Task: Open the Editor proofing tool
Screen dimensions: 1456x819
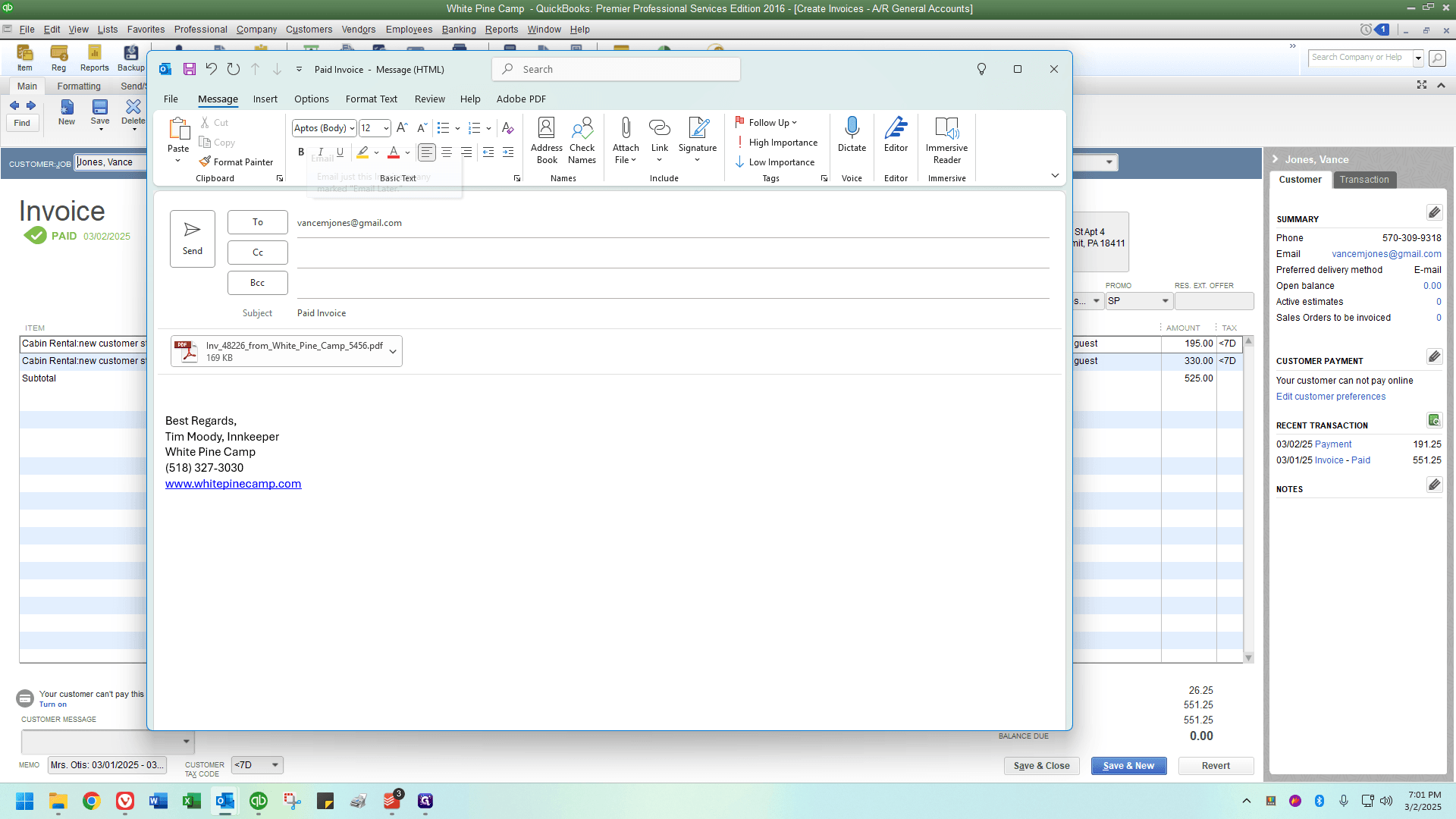Action: coord(896,135)
